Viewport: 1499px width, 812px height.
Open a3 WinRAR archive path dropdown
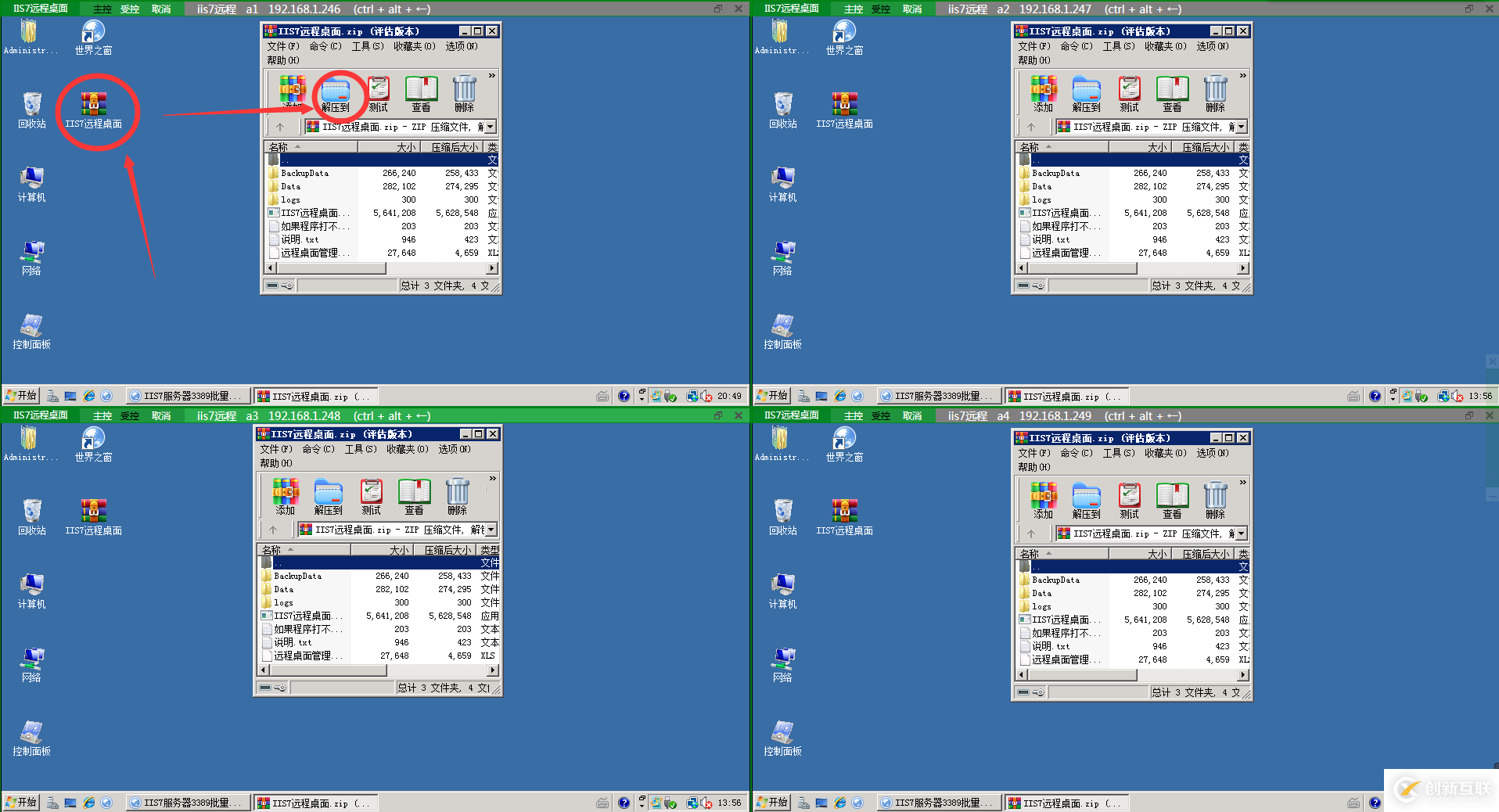491,530
